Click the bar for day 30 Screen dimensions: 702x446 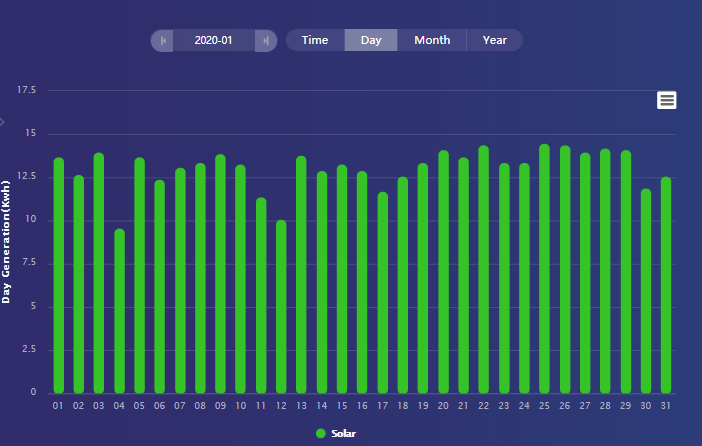coord(646,291)
